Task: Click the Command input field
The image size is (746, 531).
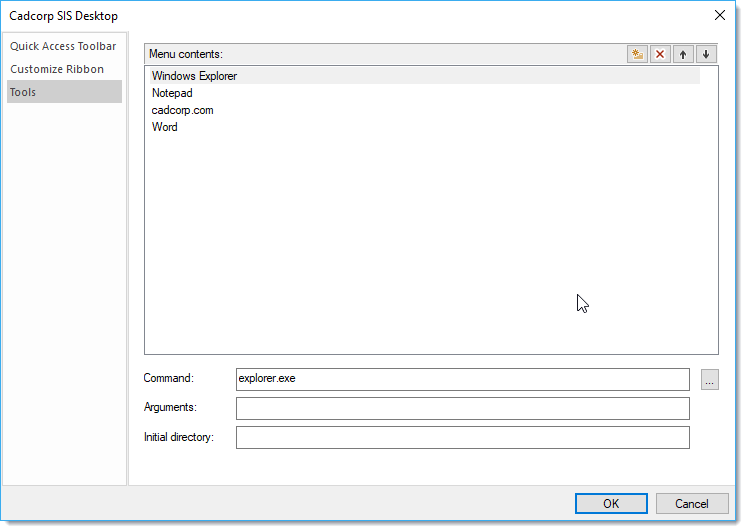Action: (x=462, y=379)
